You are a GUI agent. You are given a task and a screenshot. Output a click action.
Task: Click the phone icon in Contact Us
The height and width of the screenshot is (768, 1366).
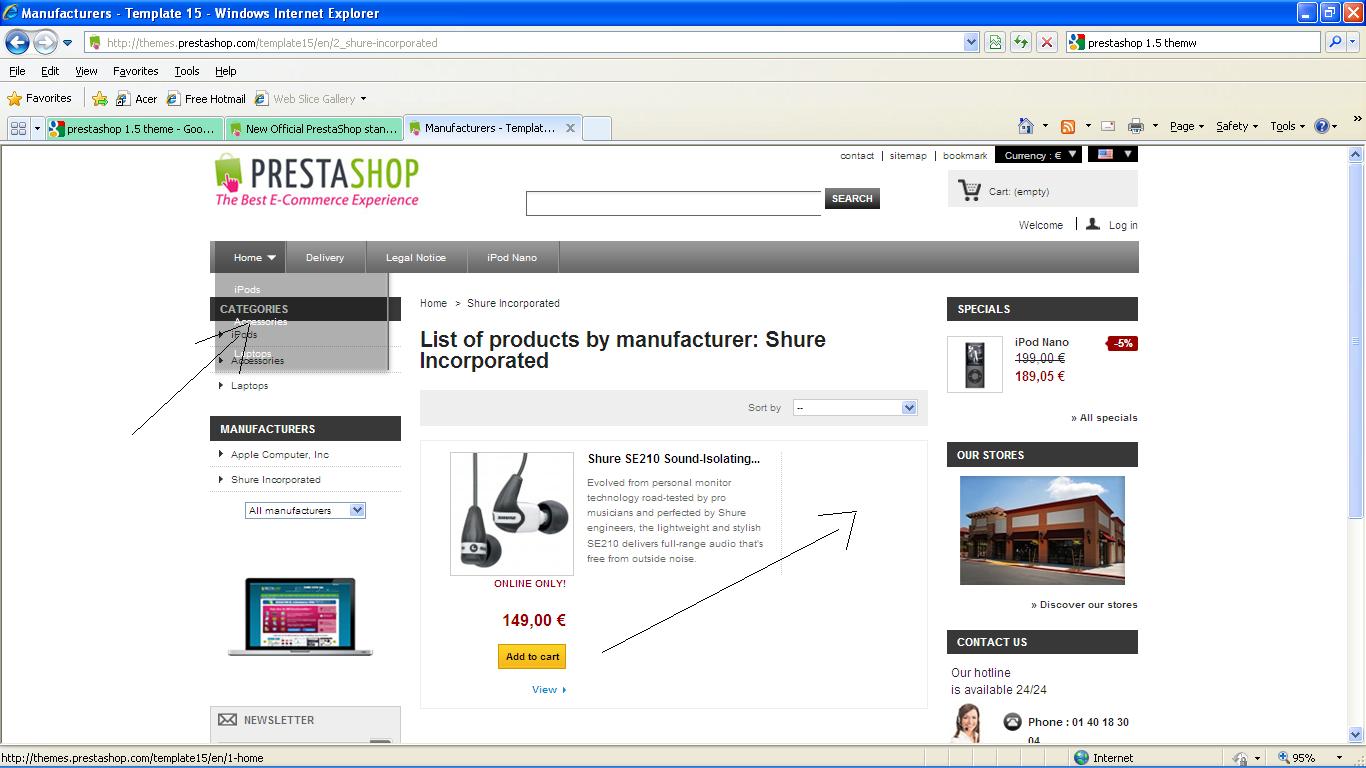click(1012, 721)
